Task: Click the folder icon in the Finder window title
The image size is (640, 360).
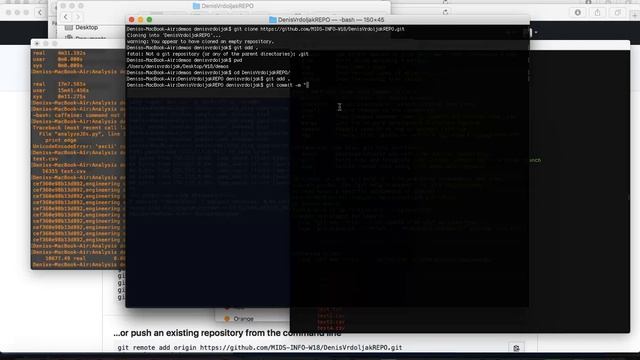Action: (196, 6)
